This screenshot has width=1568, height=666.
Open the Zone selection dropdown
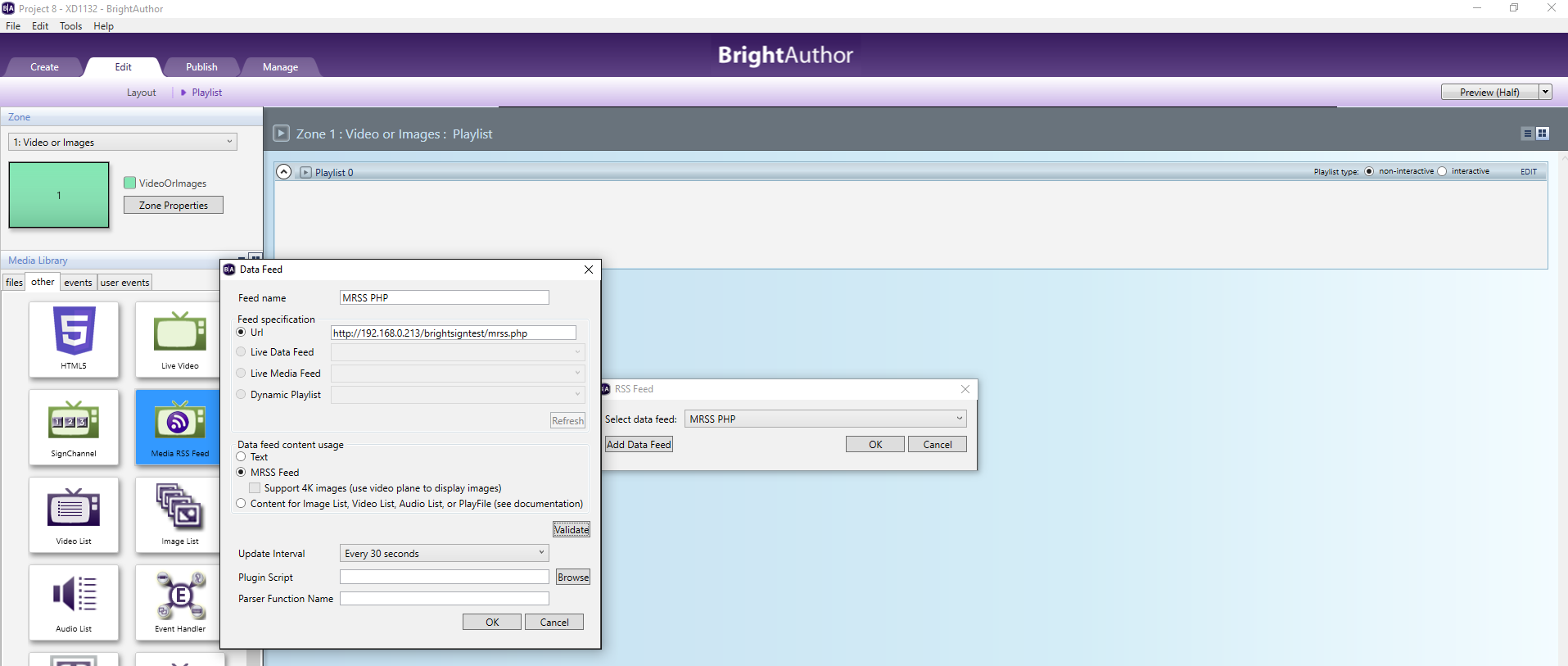[123, 142]
